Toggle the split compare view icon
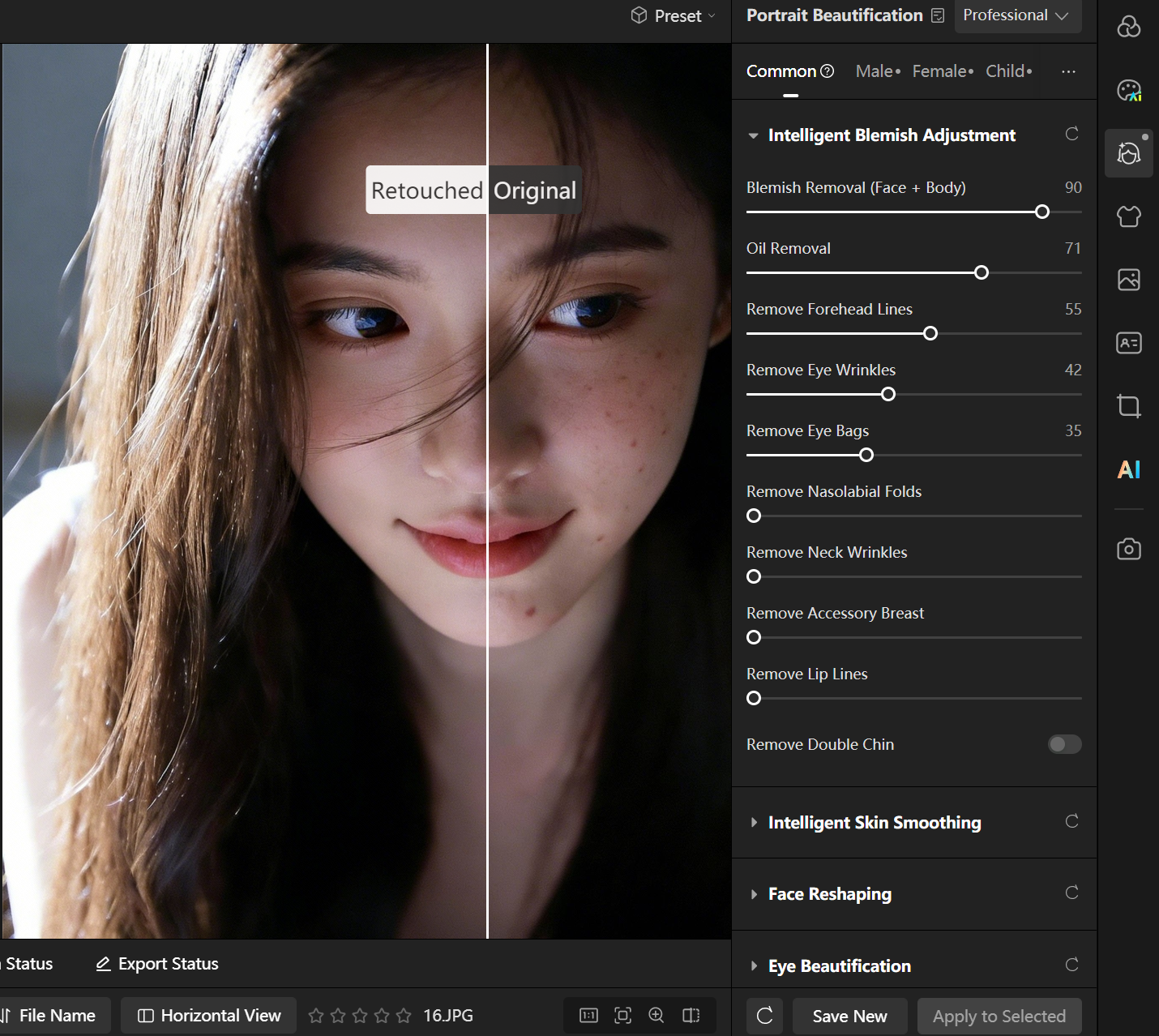The width and height of the screenshot is (1159, 1036). pos(691,1015)
